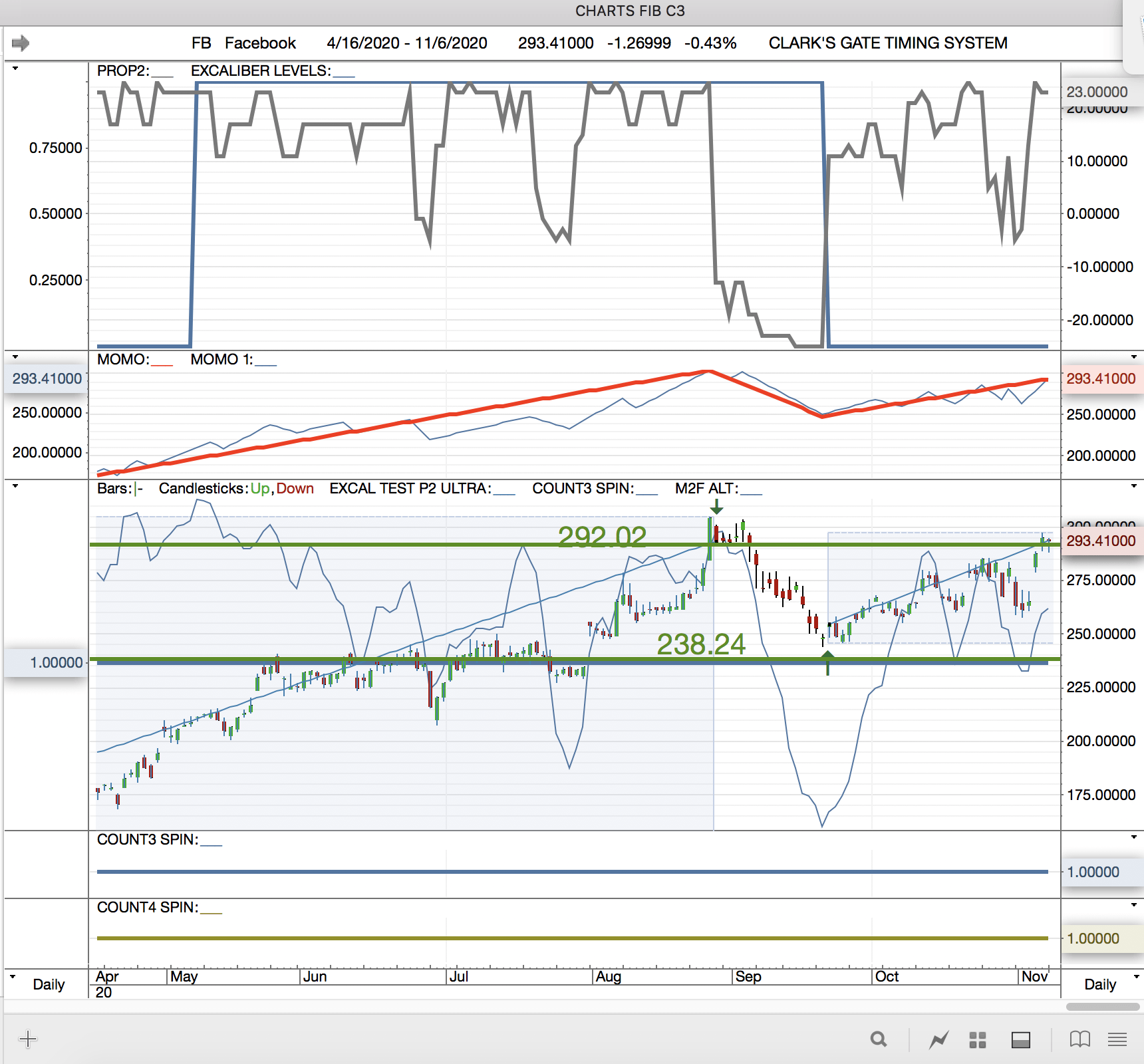This screenshot has width=1144, height=1064.
Task: Click the Sep label on time axis
Action: click(x=748, y=976)
